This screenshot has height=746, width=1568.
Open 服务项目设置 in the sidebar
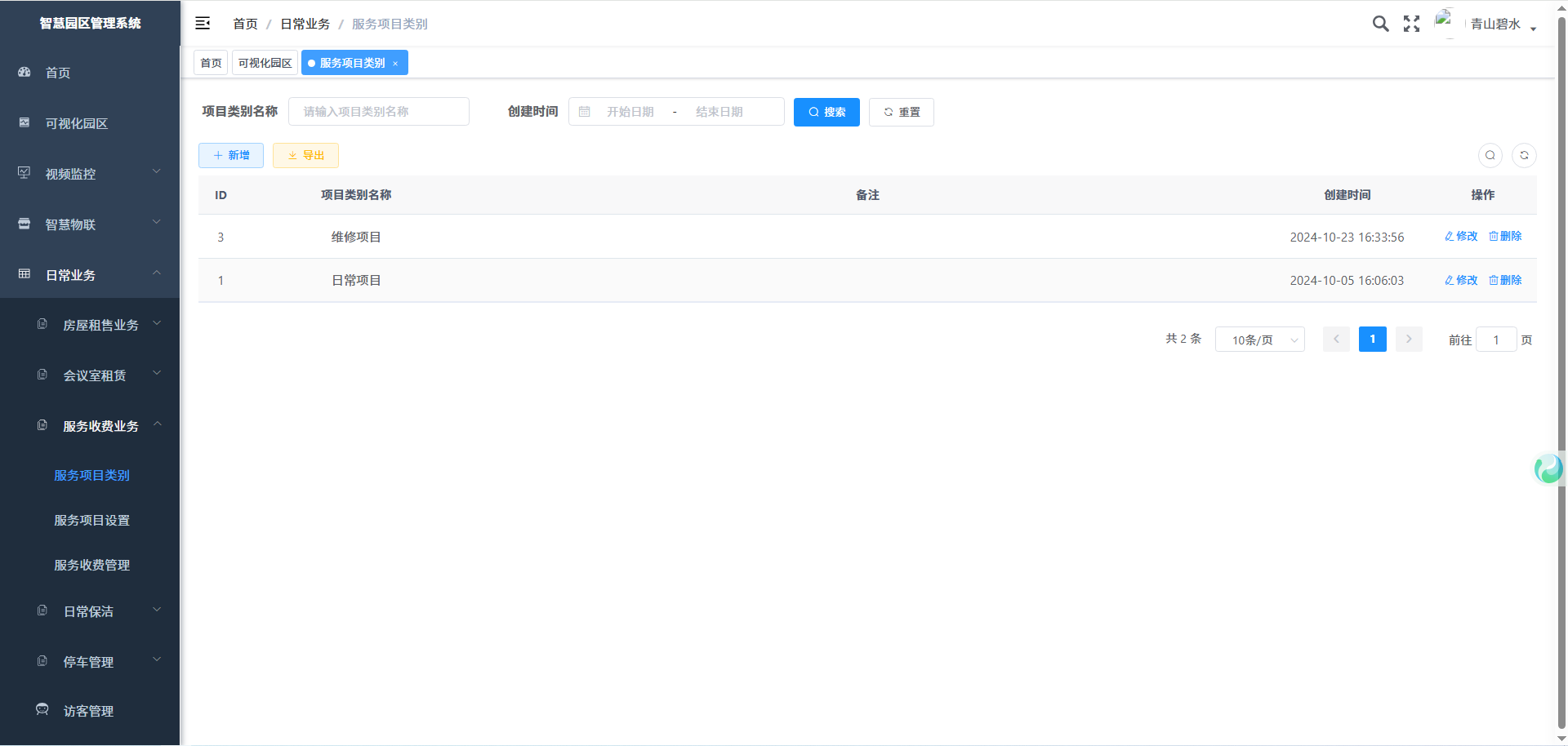tap(91, 520)
